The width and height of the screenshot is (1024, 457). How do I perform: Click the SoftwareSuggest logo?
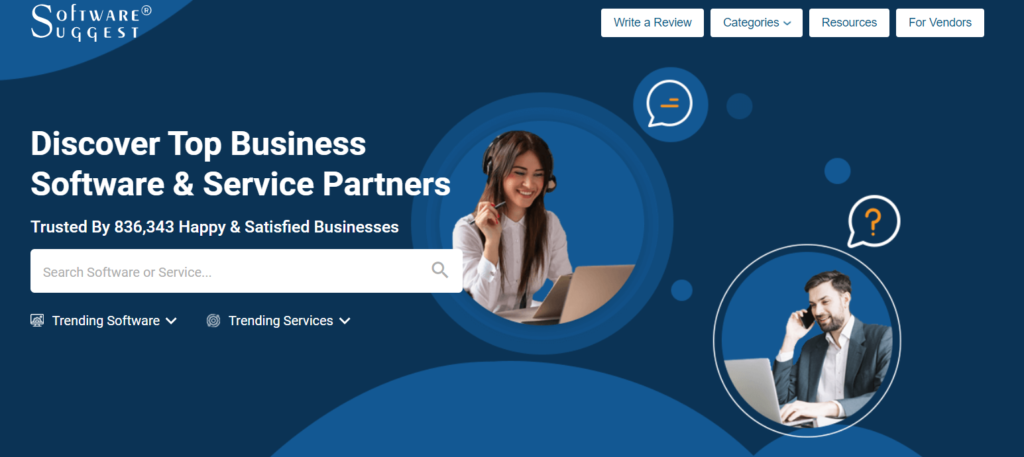[x=91, y=22]
